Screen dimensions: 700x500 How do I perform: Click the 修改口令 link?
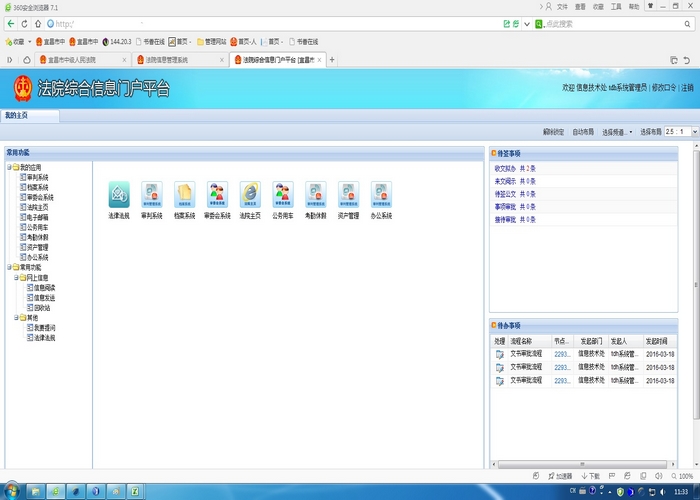[x=664, y=88]
